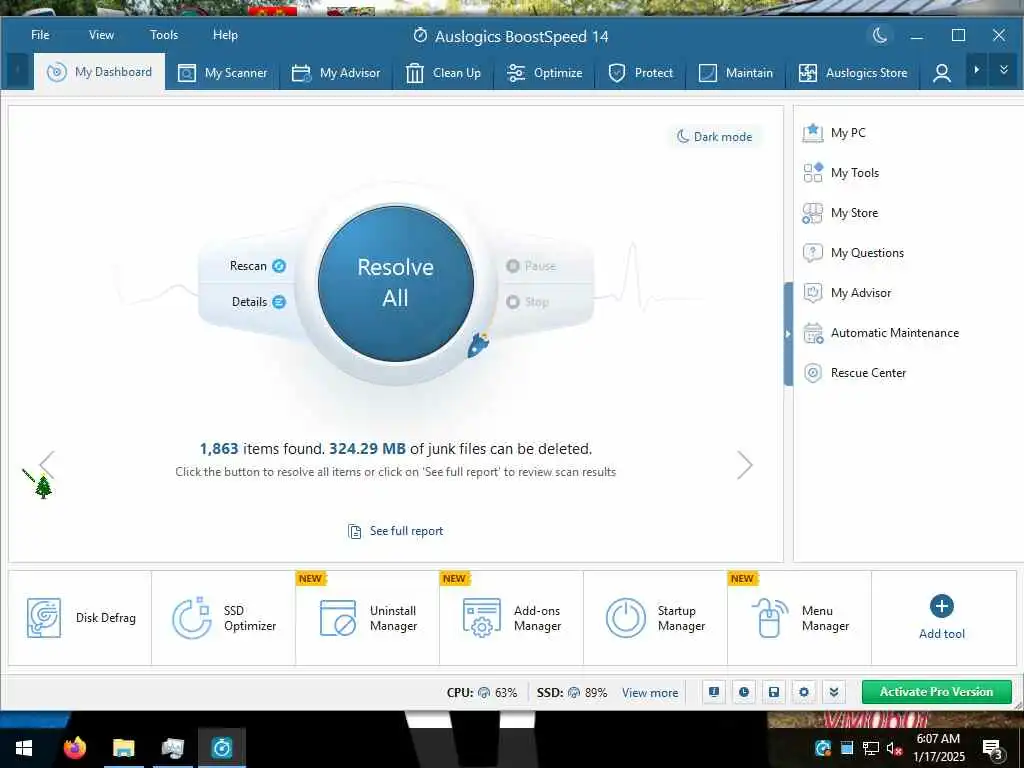The width and height of the screenshot is (1024, 768).
Task: Click the View more link
Action: point(650,693)
